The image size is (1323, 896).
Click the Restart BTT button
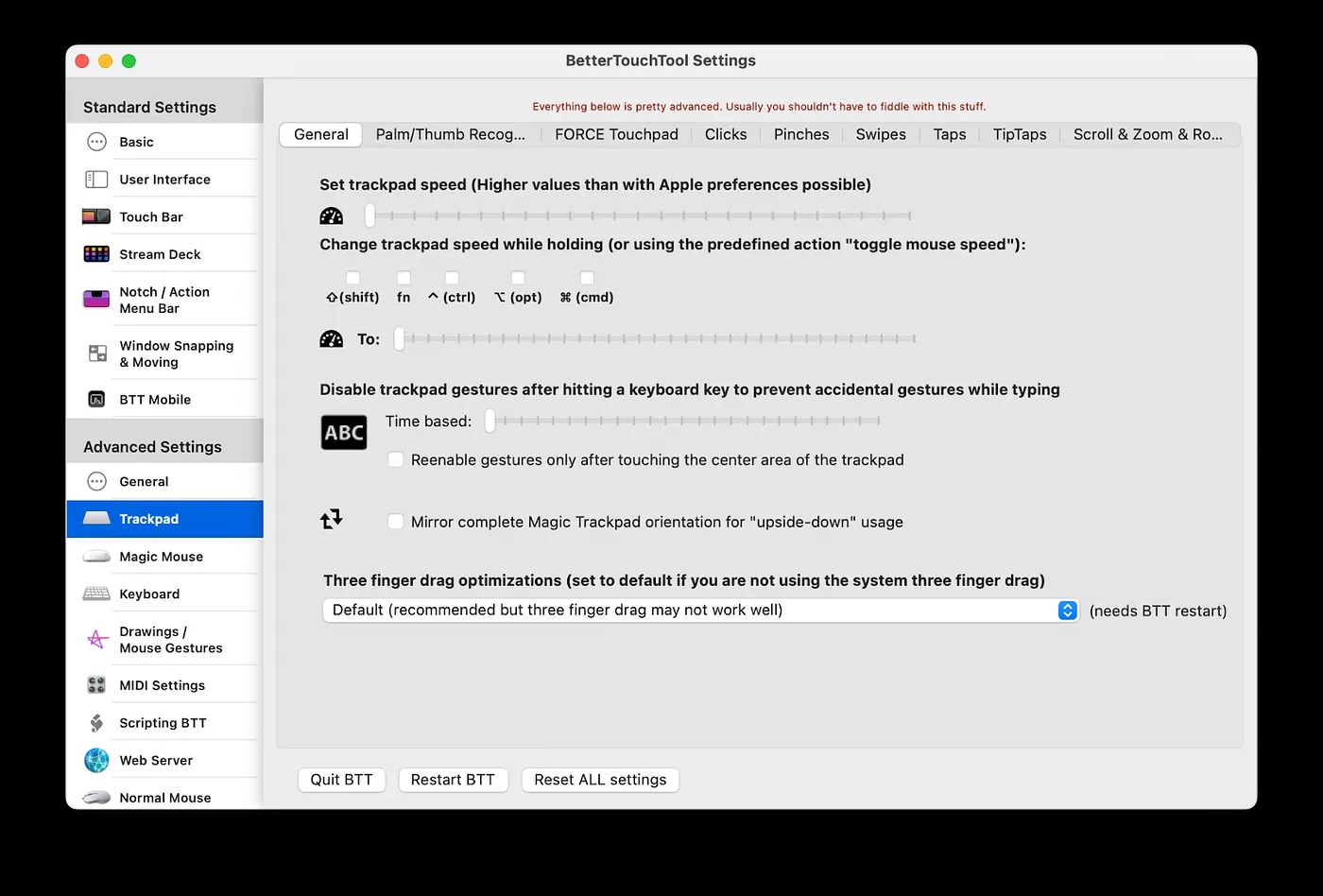[x=453, y=780]
